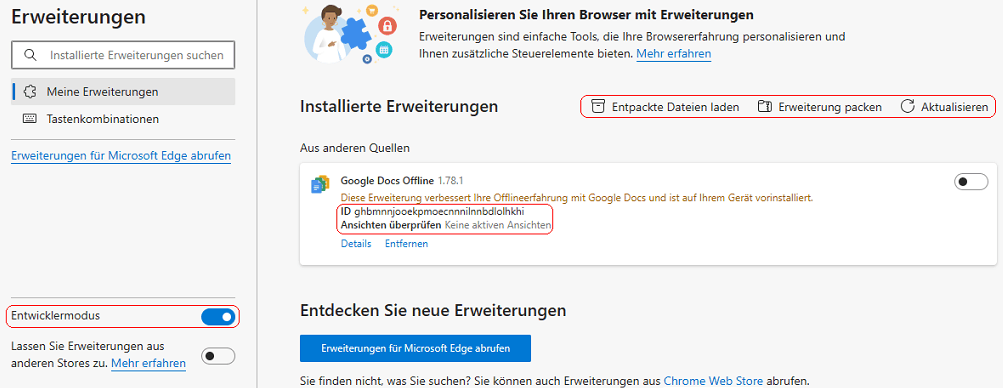Open Mehr erfahren link about other stores
This screenshot has width=1003, height=388.
pyautogui.click(x=148, y=363)
